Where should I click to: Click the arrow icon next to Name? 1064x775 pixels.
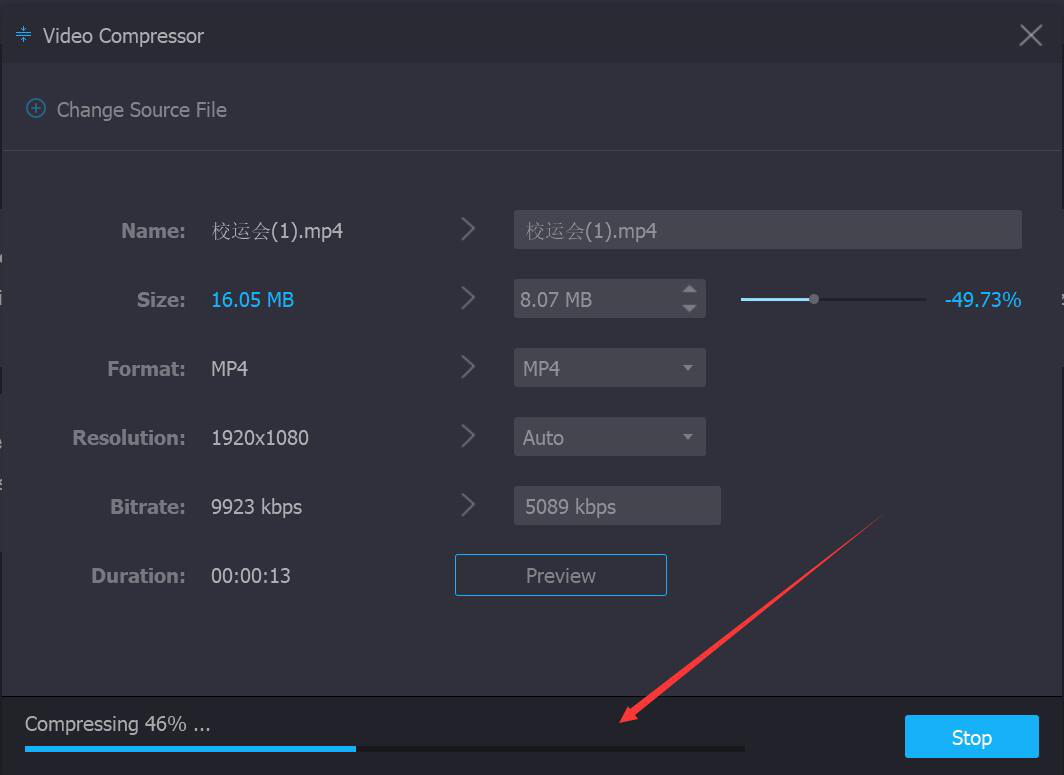467,230
